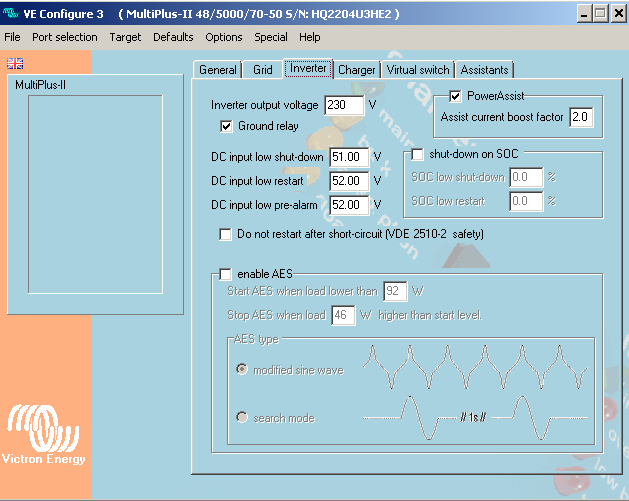Click the Start AES load watt field
This screenshot has height=501, width=629.
[395, 291]
